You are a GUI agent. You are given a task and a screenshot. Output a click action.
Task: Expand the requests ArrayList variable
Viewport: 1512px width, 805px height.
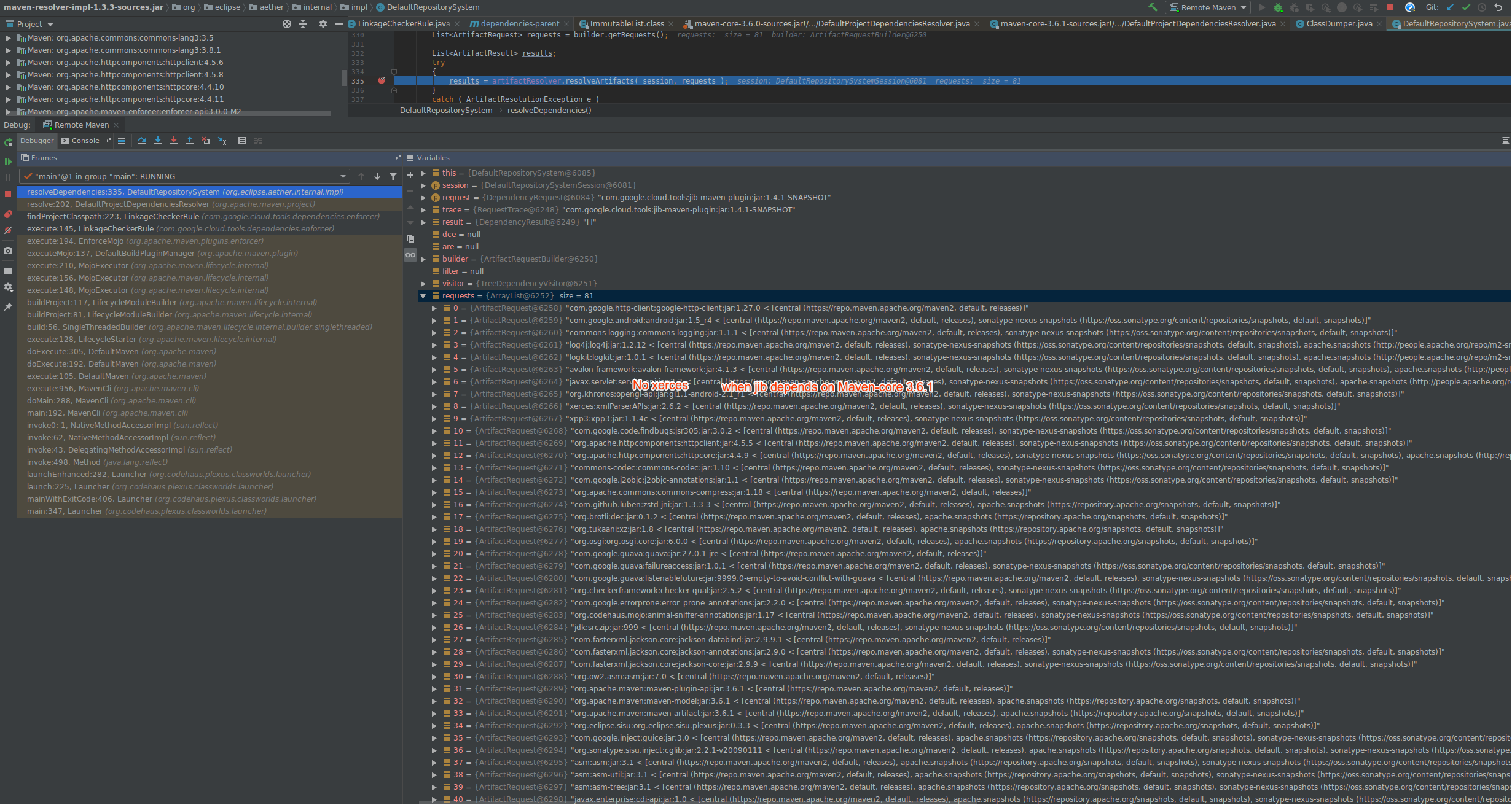pyautogui.click(x=423, y=295)
